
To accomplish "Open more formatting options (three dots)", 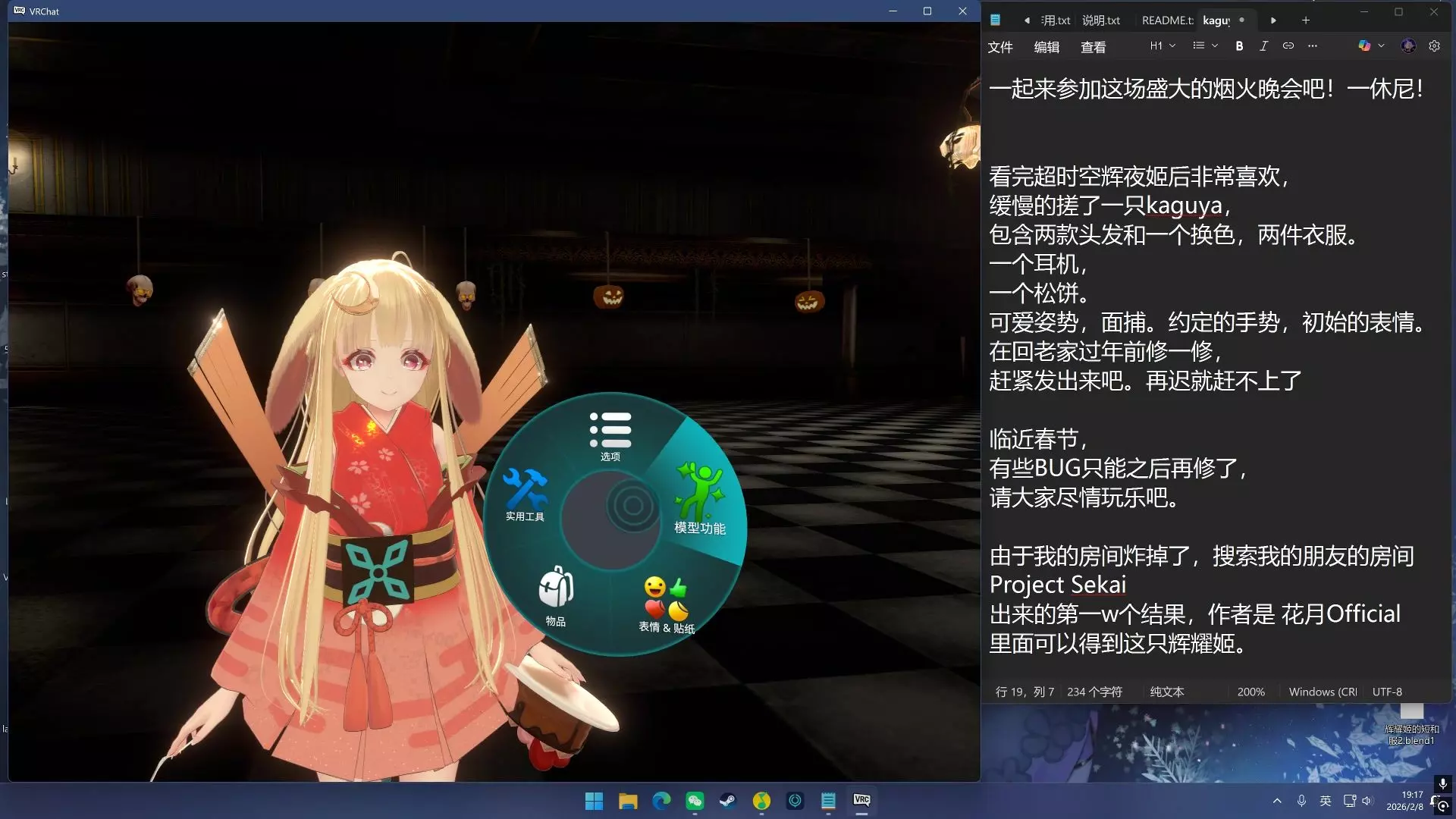I will coord(1313,46).
